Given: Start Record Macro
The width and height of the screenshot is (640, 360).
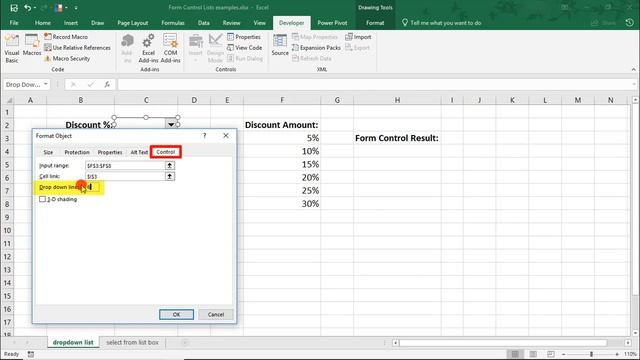Looking at the screenshot, I should (x=66, y=37).
